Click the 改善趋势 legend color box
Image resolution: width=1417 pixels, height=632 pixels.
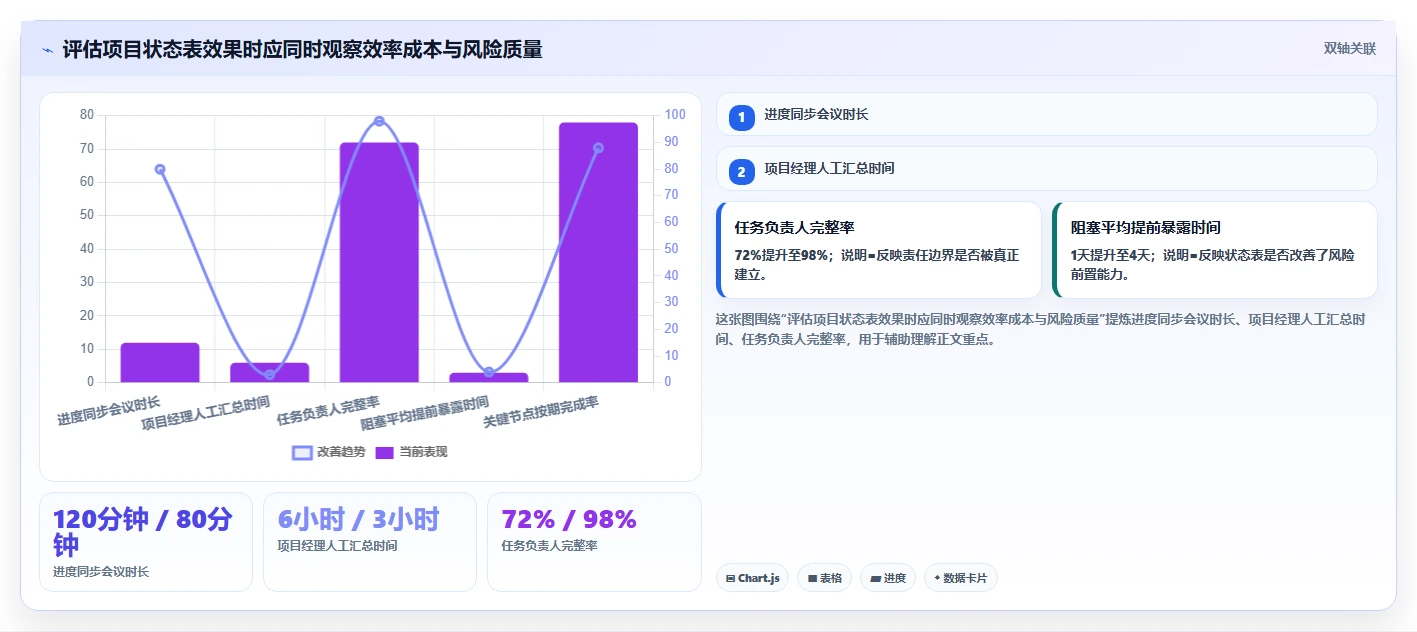[302, 452]
